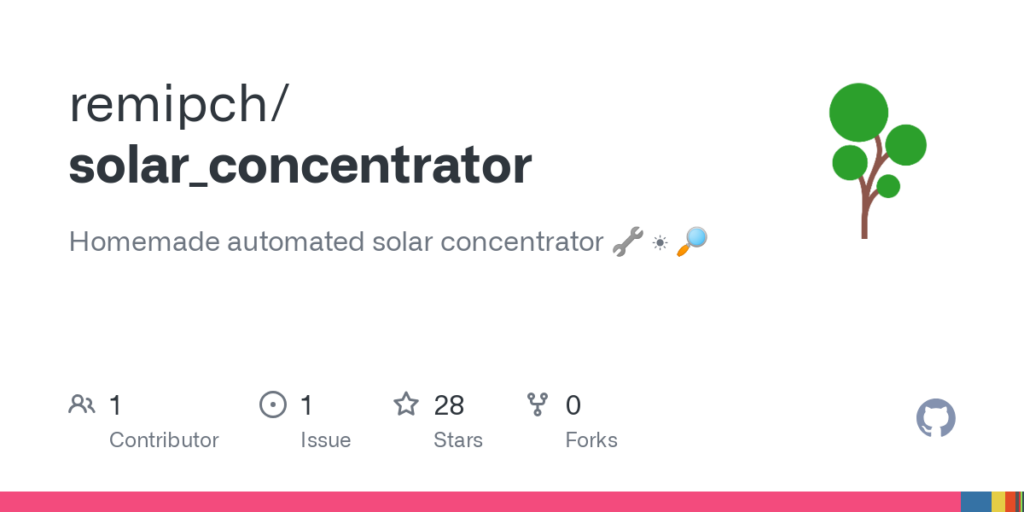Image resolution: width=1024 pixels, height=512 pixels.
Task: Click the fork icon beside 0
Action: [538, 405]
